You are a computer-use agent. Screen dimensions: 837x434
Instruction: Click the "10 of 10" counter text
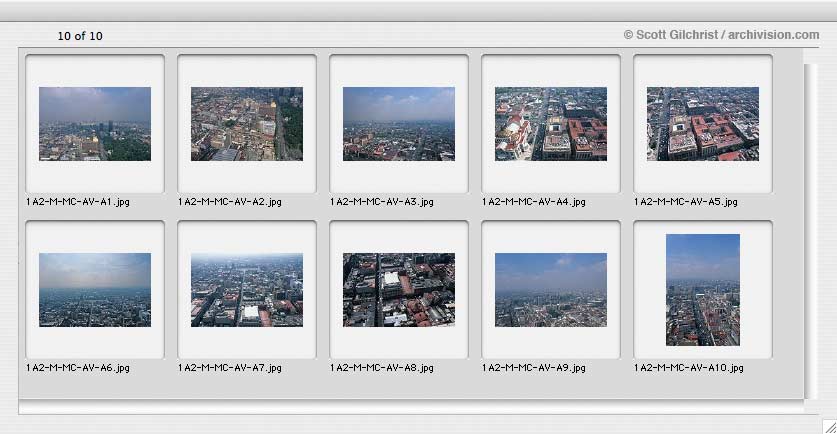(x=80, y=36)
